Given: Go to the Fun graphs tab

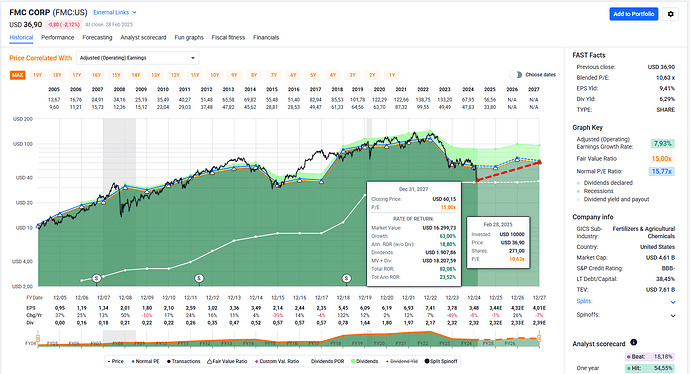Looking at the screenshot, I should click(189, 37).
